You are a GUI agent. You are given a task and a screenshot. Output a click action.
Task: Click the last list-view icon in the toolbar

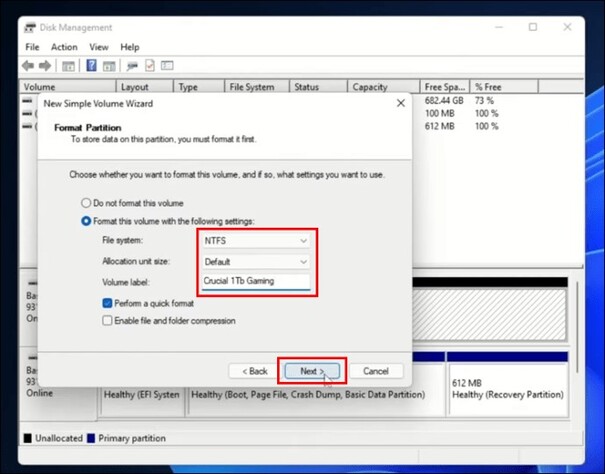click(169, 66)
